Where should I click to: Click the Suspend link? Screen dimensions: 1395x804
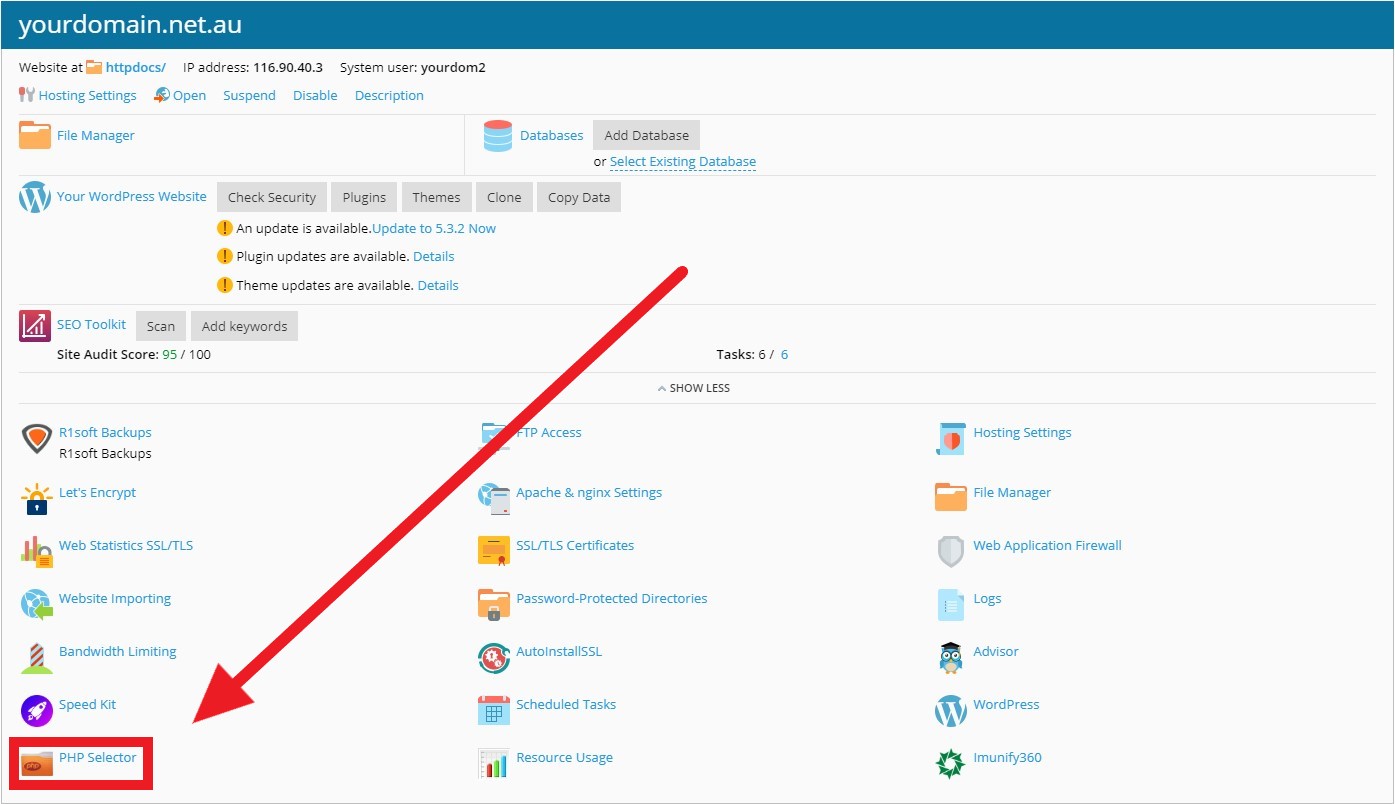[249, 96]
